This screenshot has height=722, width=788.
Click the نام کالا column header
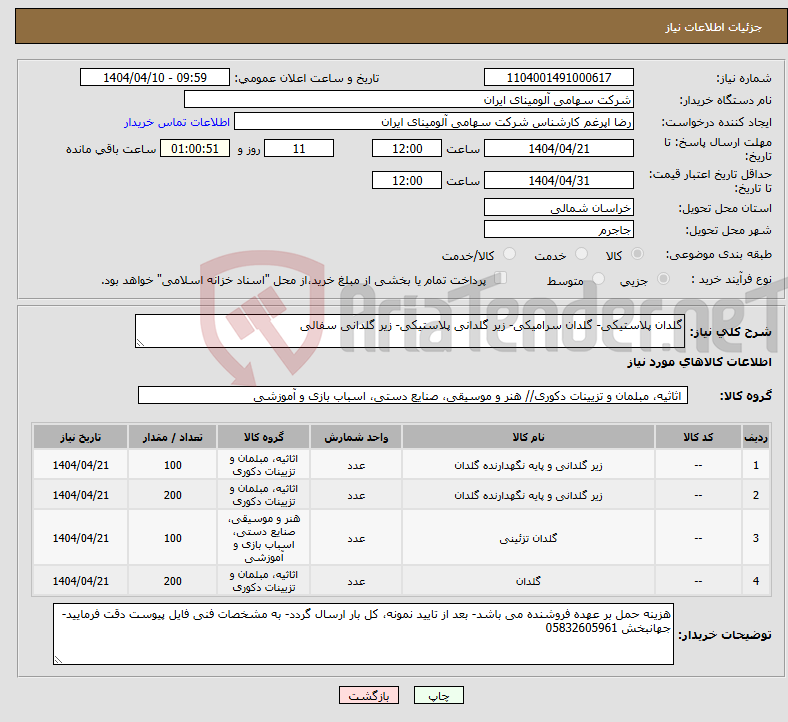click(x=528, y=437)
